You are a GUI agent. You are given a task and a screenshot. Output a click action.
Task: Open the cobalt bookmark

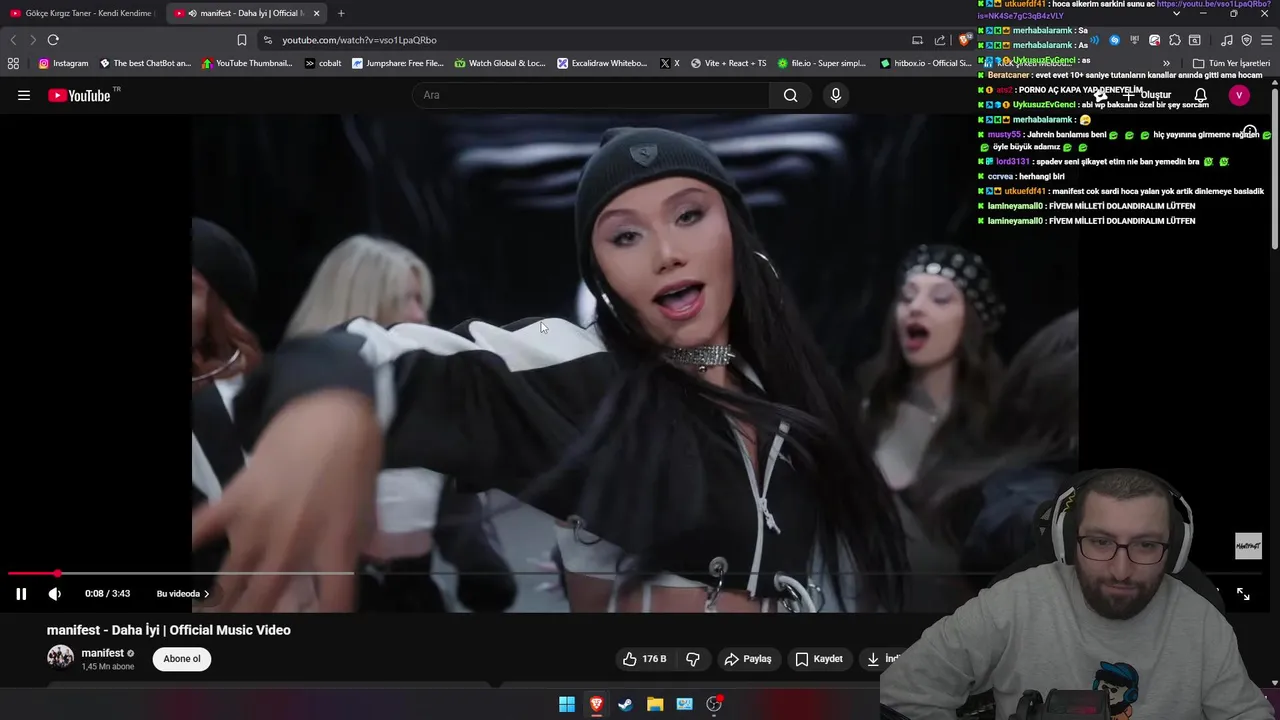click(323, 63)
